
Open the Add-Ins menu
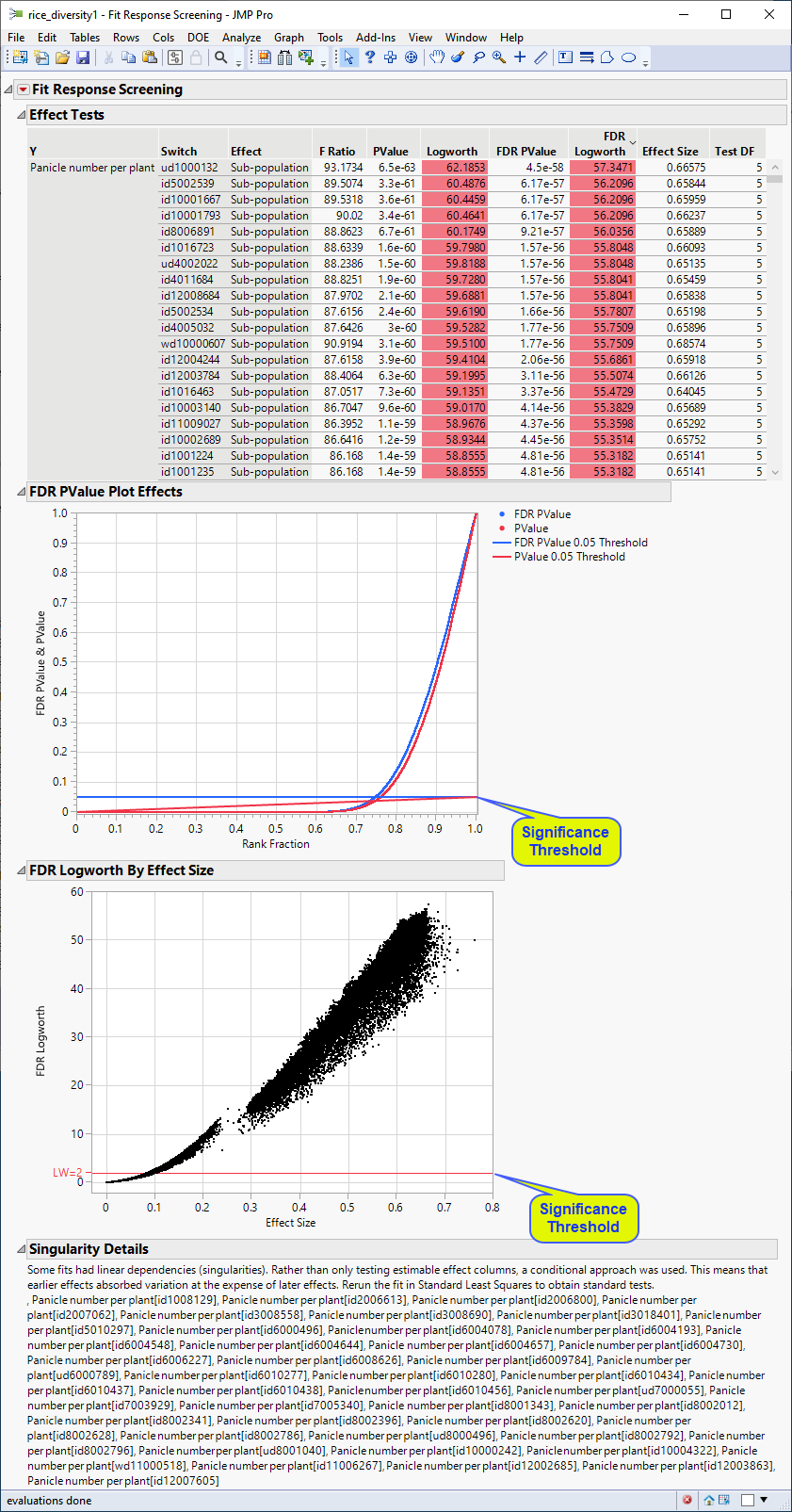pyautogui.click(x=376, y=38)
